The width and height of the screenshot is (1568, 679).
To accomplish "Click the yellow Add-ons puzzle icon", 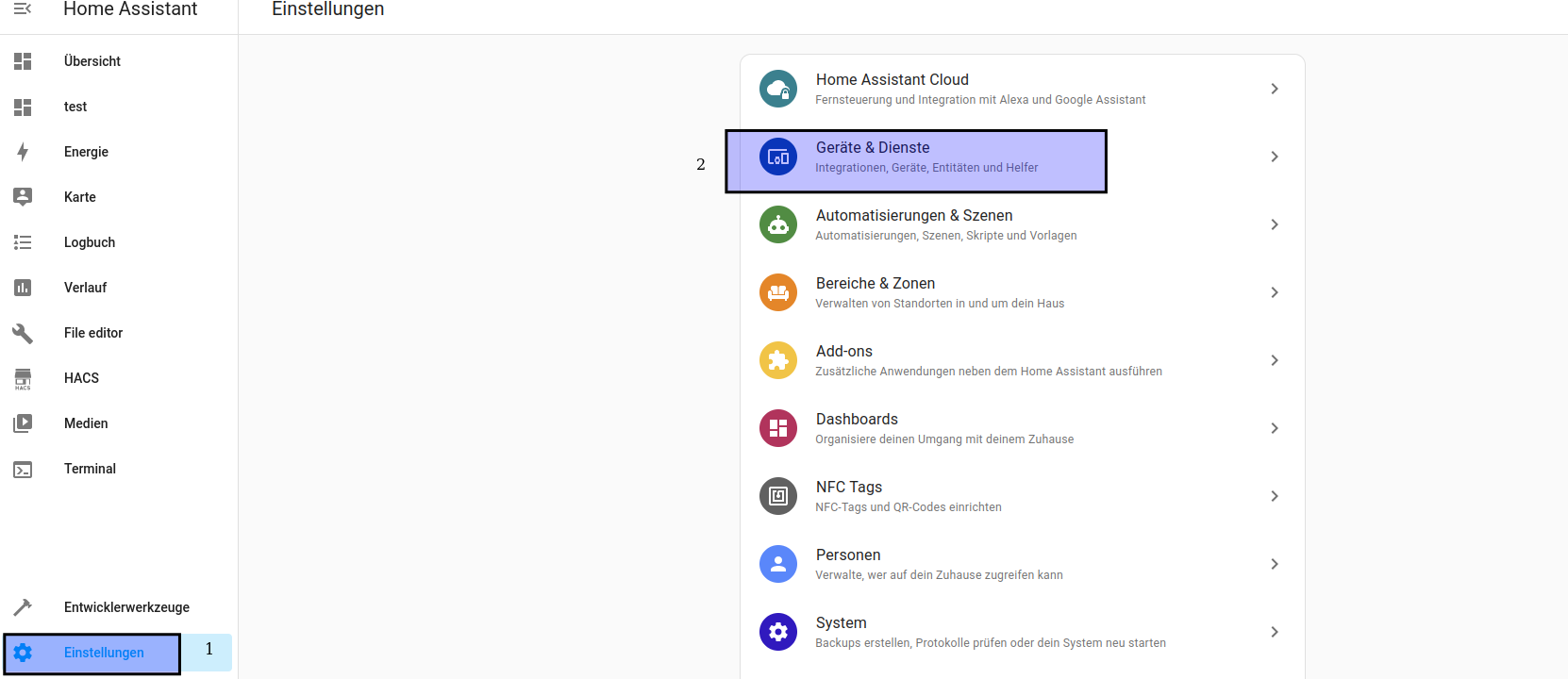I will (778, 360).
